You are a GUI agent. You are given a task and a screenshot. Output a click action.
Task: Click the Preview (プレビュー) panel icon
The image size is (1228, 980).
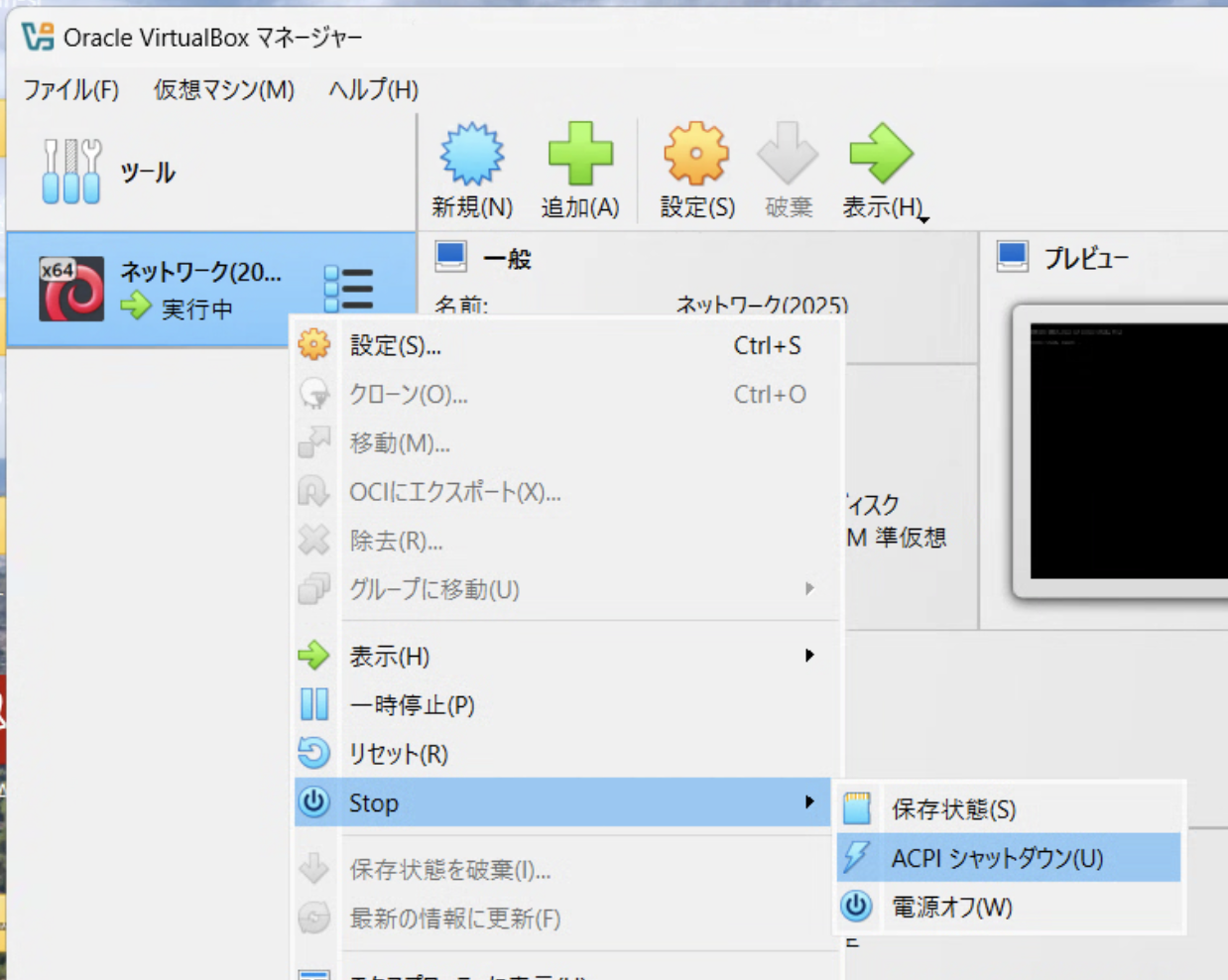1013,257
